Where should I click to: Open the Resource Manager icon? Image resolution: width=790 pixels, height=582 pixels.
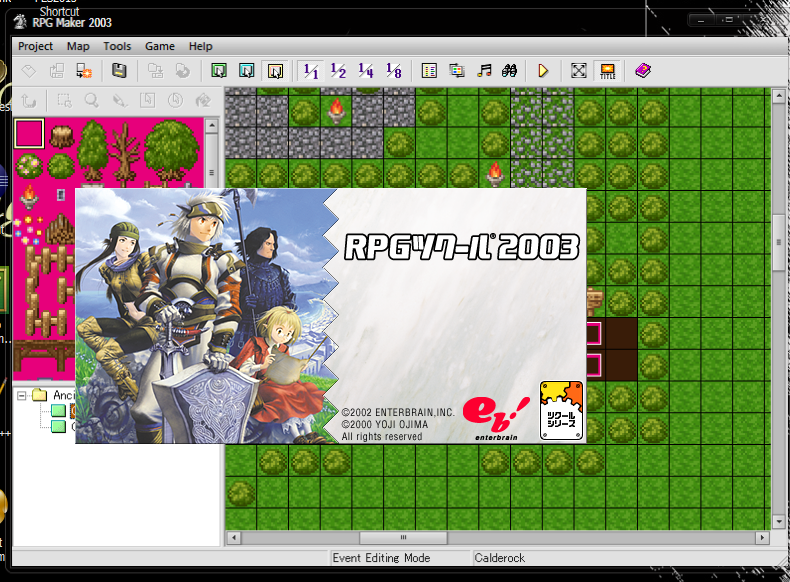(x=456, y=71)
